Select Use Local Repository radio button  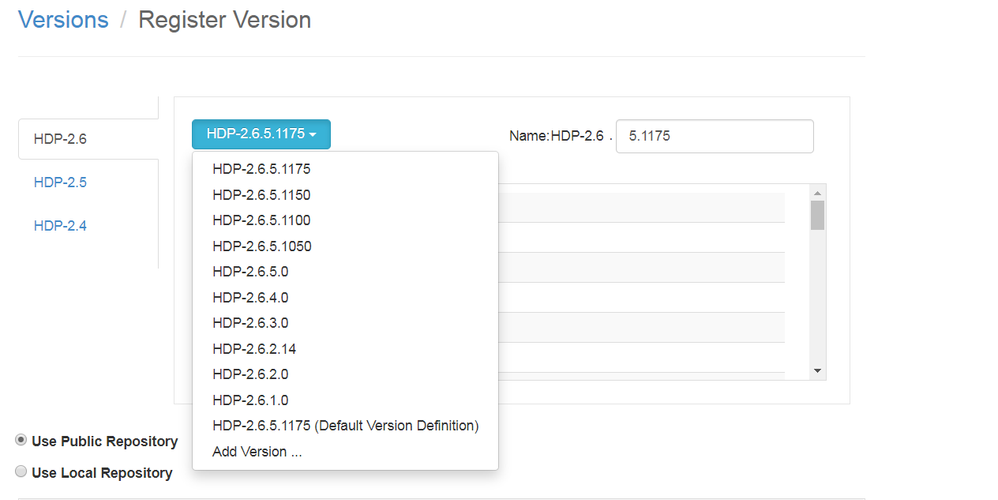point(21,472)
